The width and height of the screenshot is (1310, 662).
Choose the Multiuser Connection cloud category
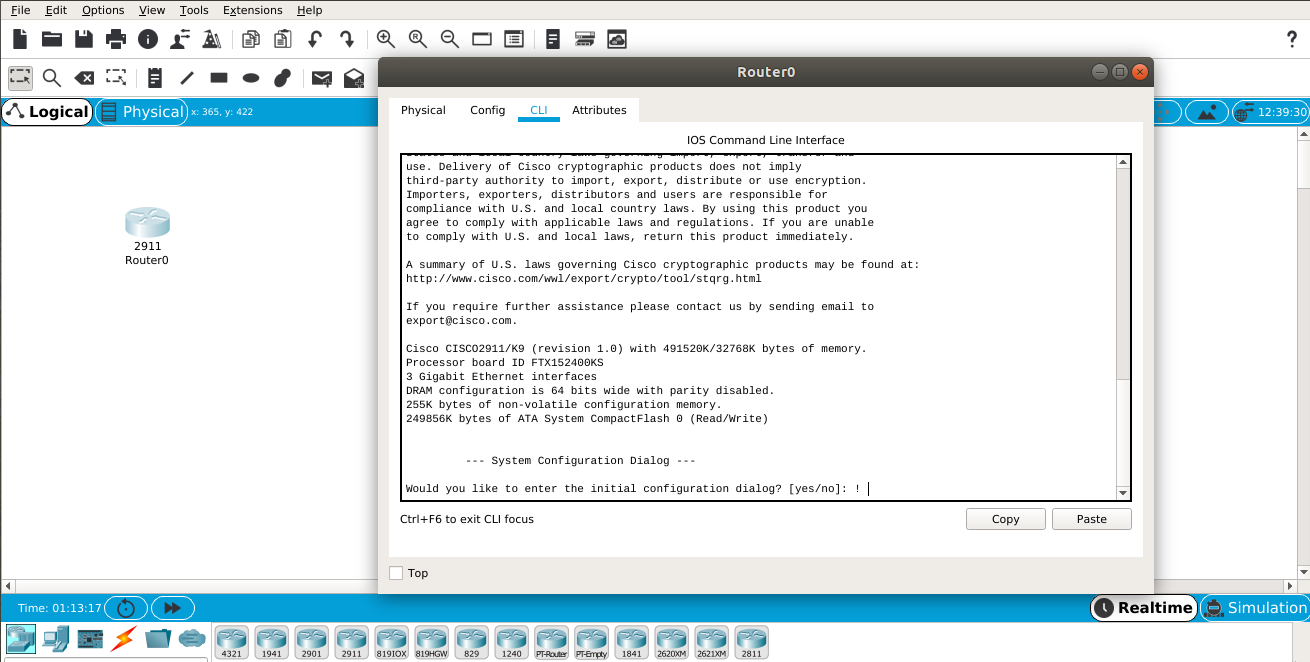tap(192, 638)
